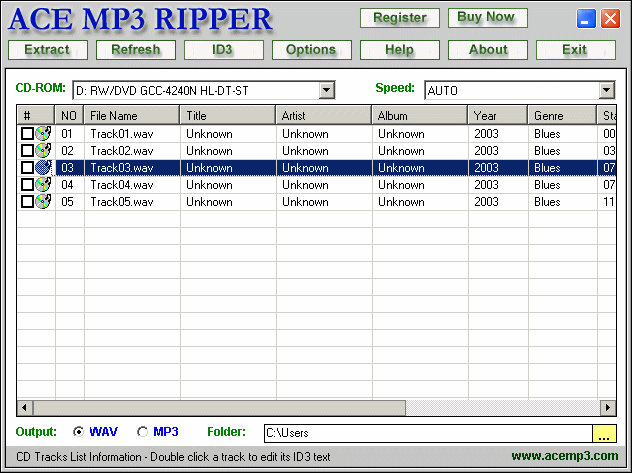The image size is (632, 473).
Task: Browse for output folder with the yellow button
Action: pos(604,434)
